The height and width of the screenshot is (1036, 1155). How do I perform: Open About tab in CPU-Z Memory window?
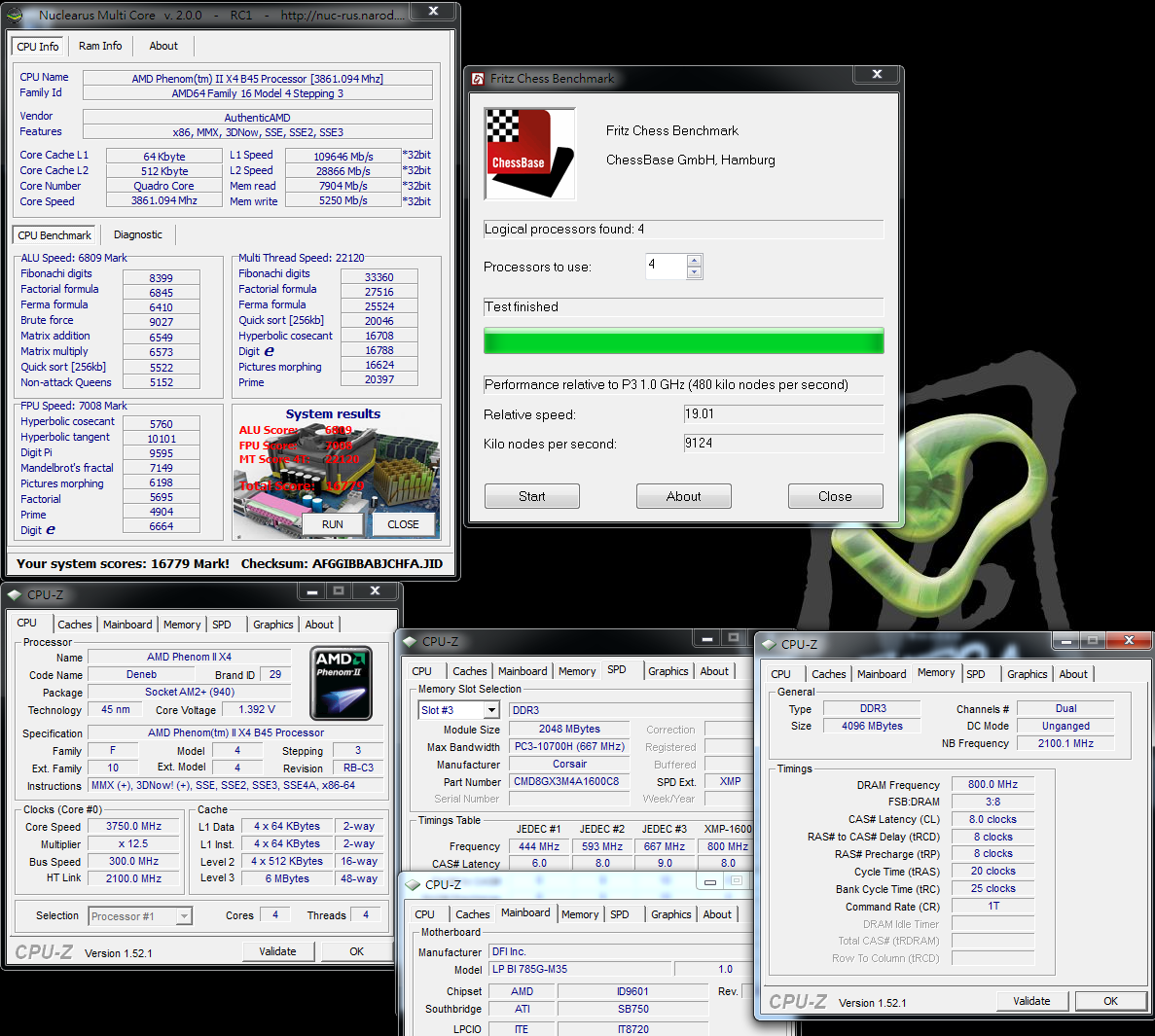click(x=1073, y=674)
